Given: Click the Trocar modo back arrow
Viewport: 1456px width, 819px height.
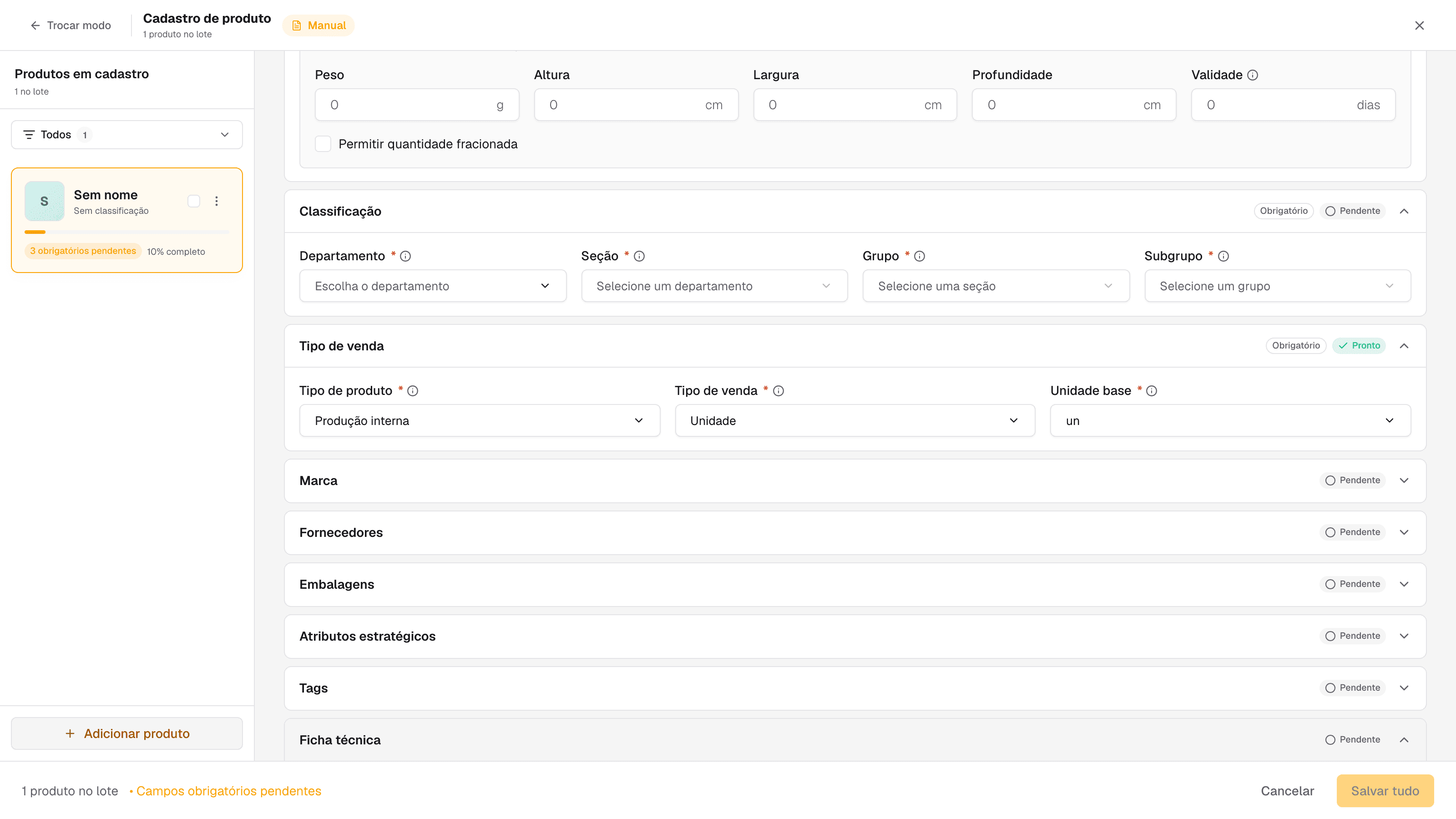Looking at the screenshot, I should coord(35,25).
